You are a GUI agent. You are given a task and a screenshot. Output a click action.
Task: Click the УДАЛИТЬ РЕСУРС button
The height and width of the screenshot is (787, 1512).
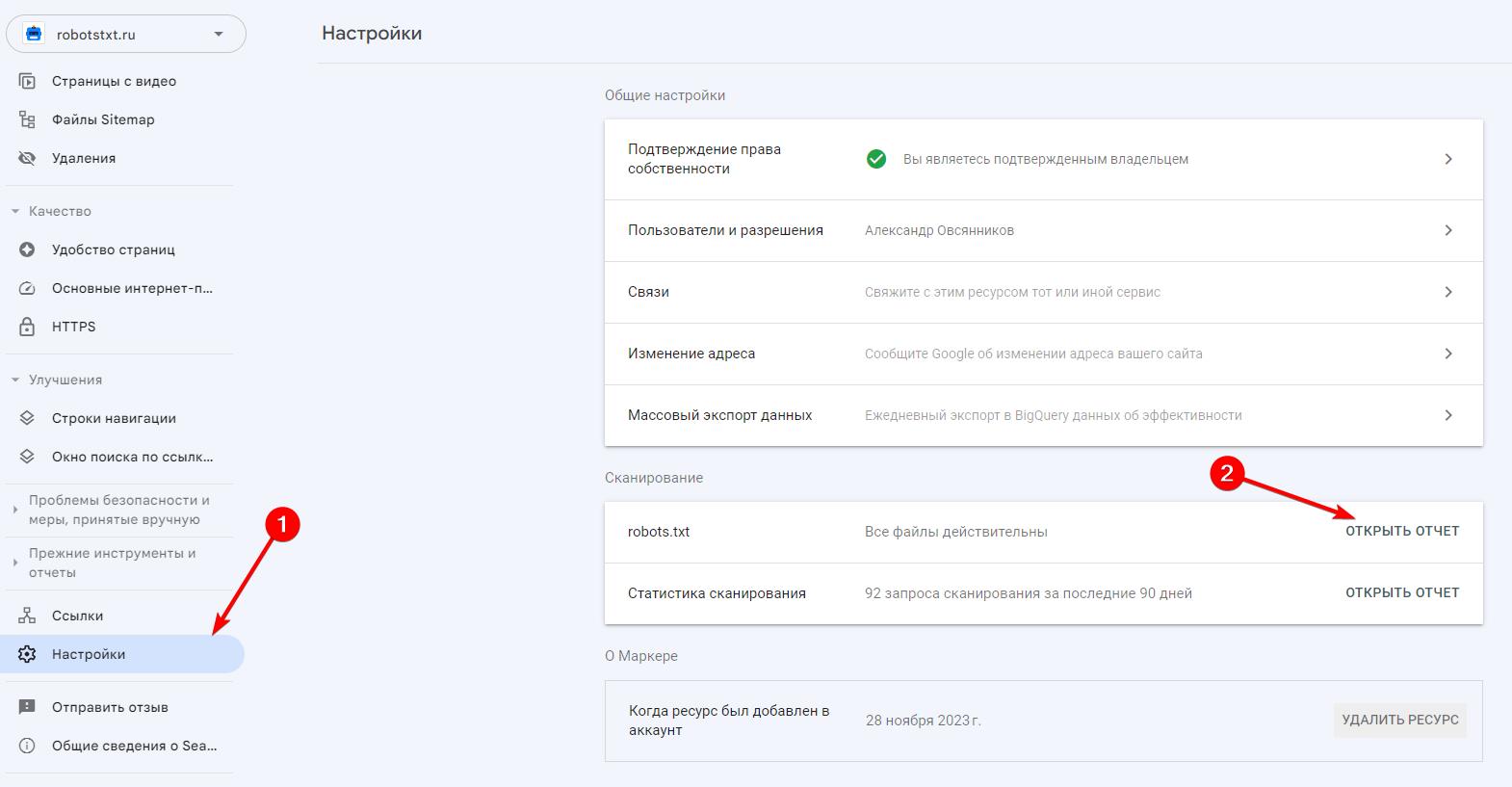tap(1400, 720)
